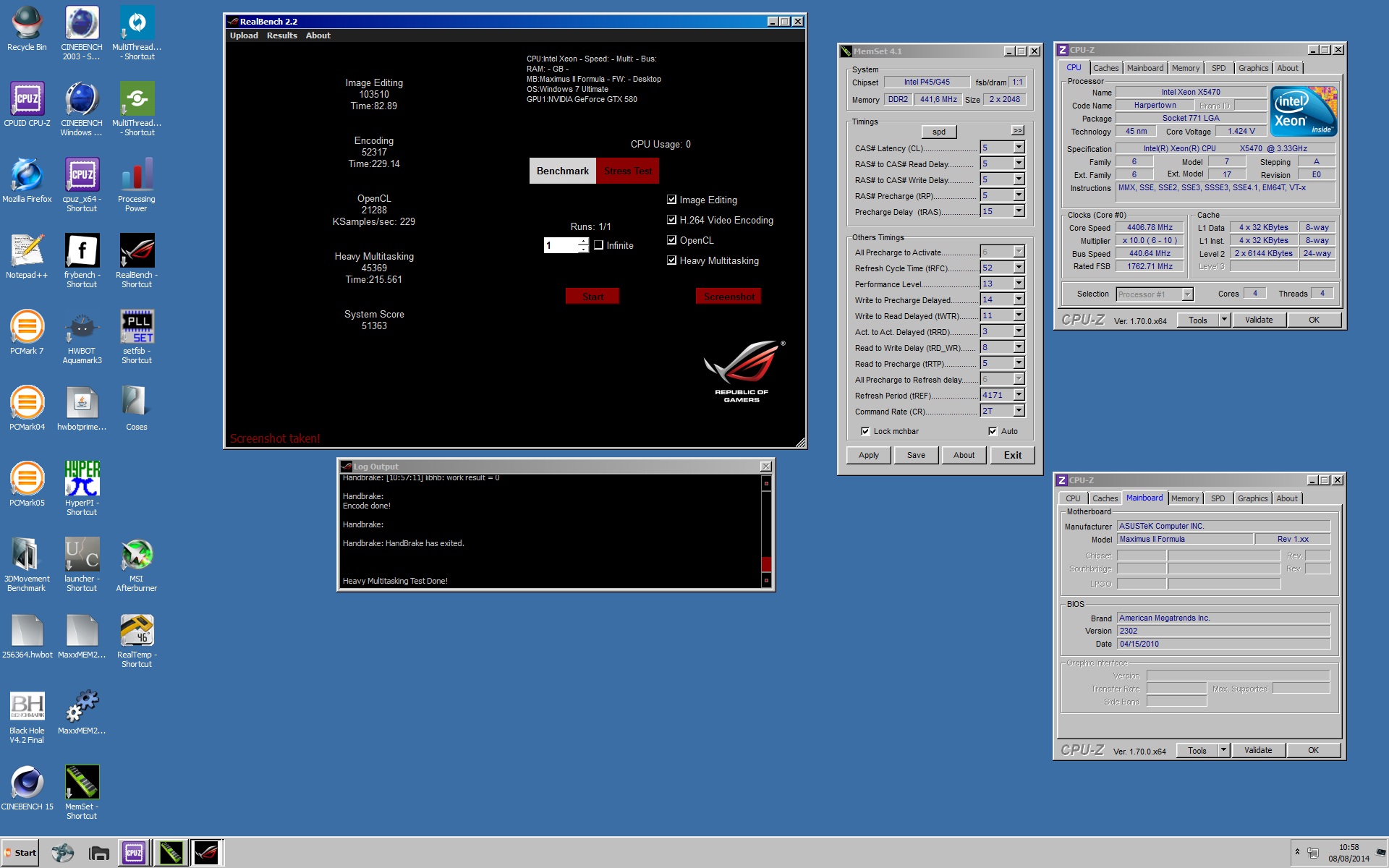Switch to Caches tab in upper CPU-Z
The width and height of the screenshot is (1389, 868).
pos(1105,68)
